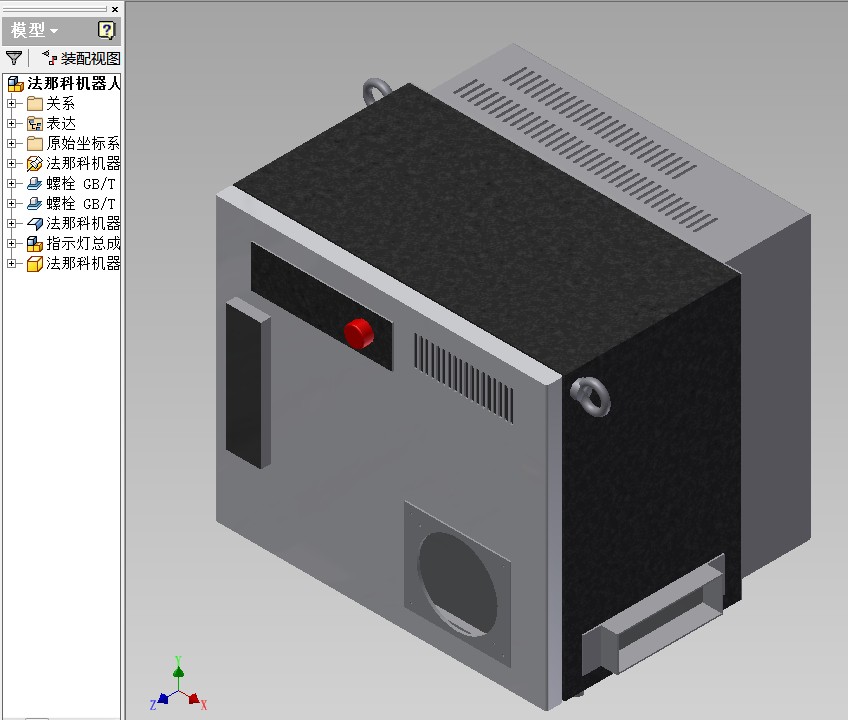
Task: Expand the last 法那科机器 part node
Action: [x=11, y=263]
